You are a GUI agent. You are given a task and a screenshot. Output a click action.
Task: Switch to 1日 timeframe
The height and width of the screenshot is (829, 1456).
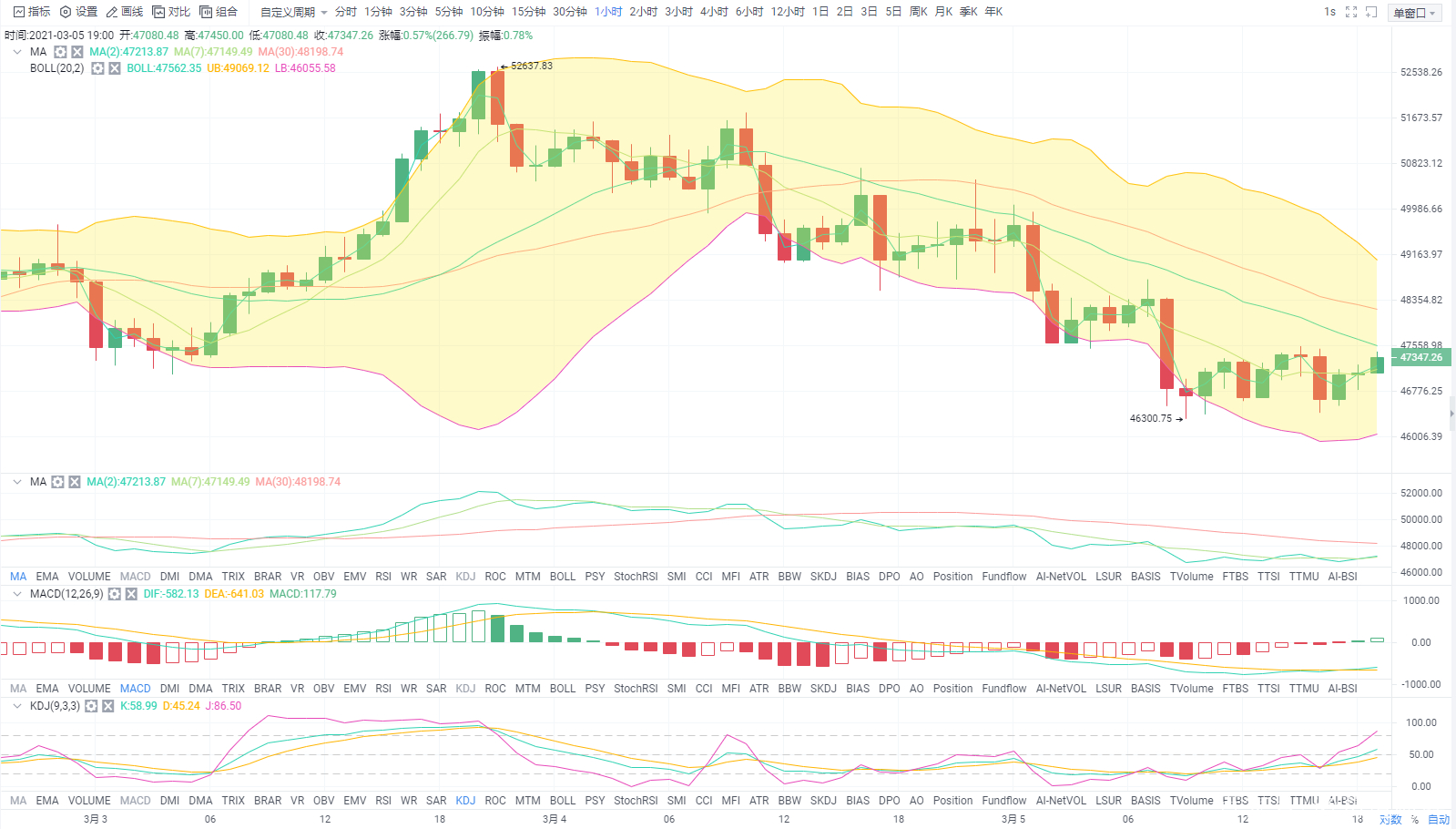point(820,12)
